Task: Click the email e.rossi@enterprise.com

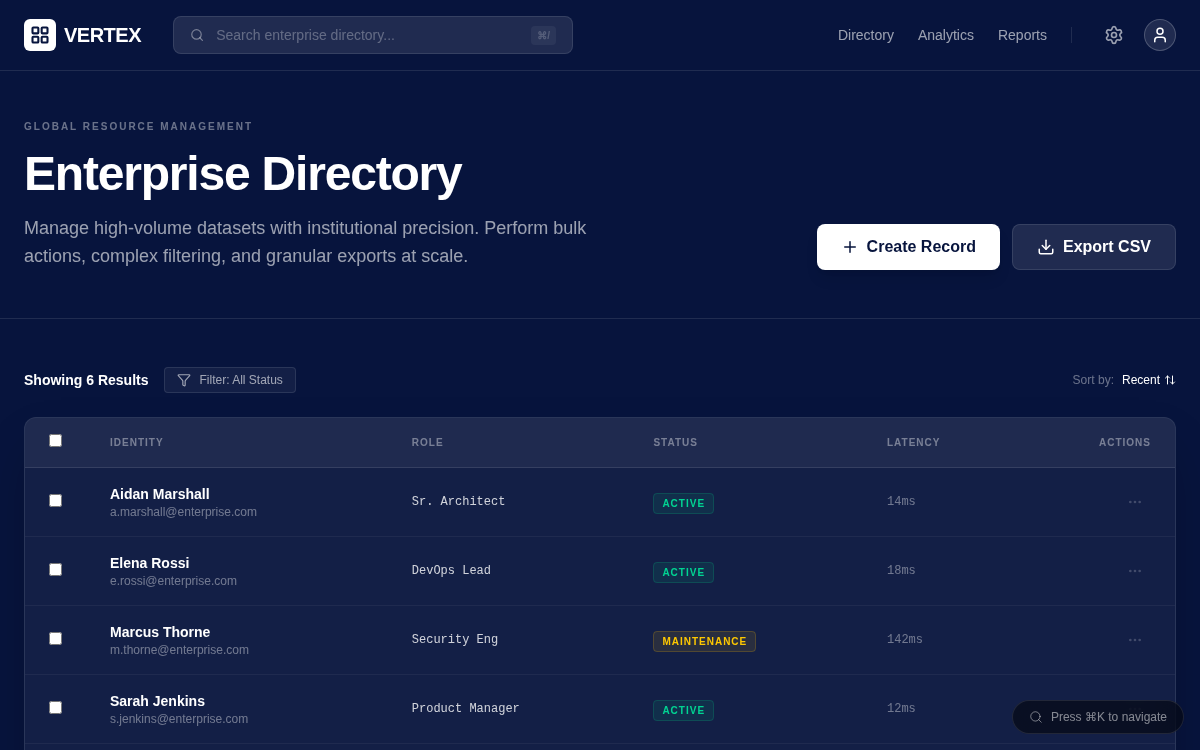Action: pos(173,581)
